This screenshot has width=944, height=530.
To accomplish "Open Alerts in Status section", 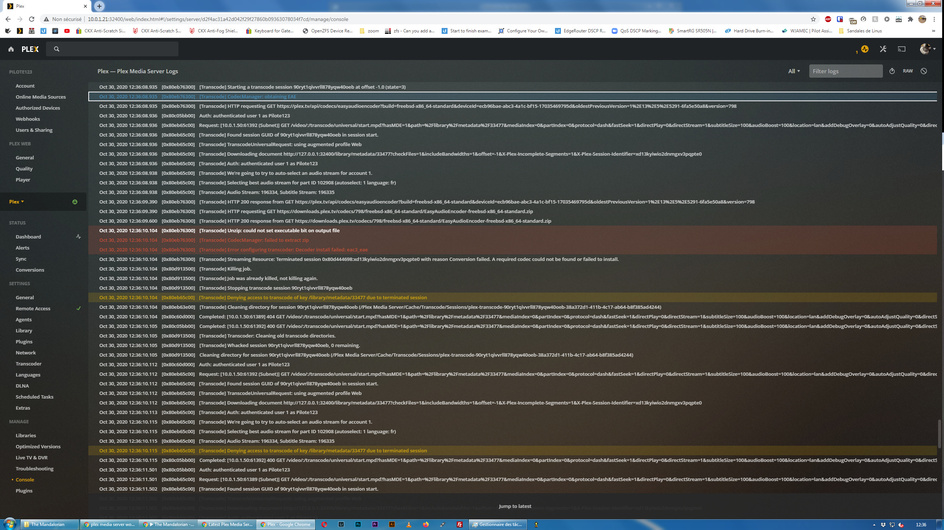I will pos(22,248).
